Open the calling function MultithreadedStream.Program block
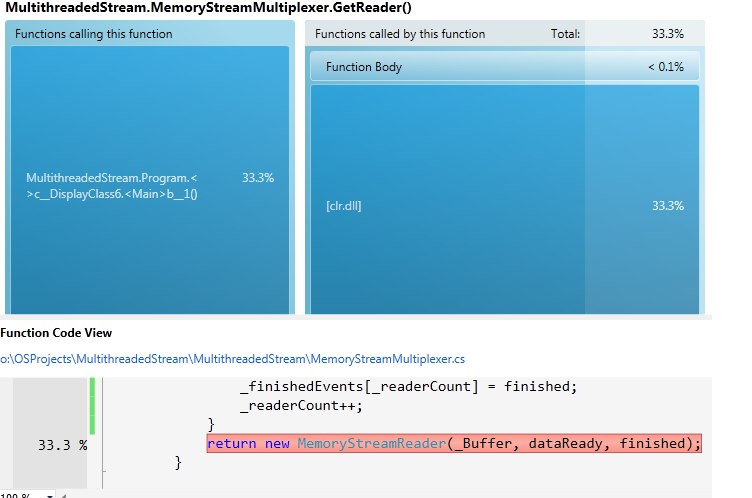Viewport: 752px width, 498px height. point(150,180)
